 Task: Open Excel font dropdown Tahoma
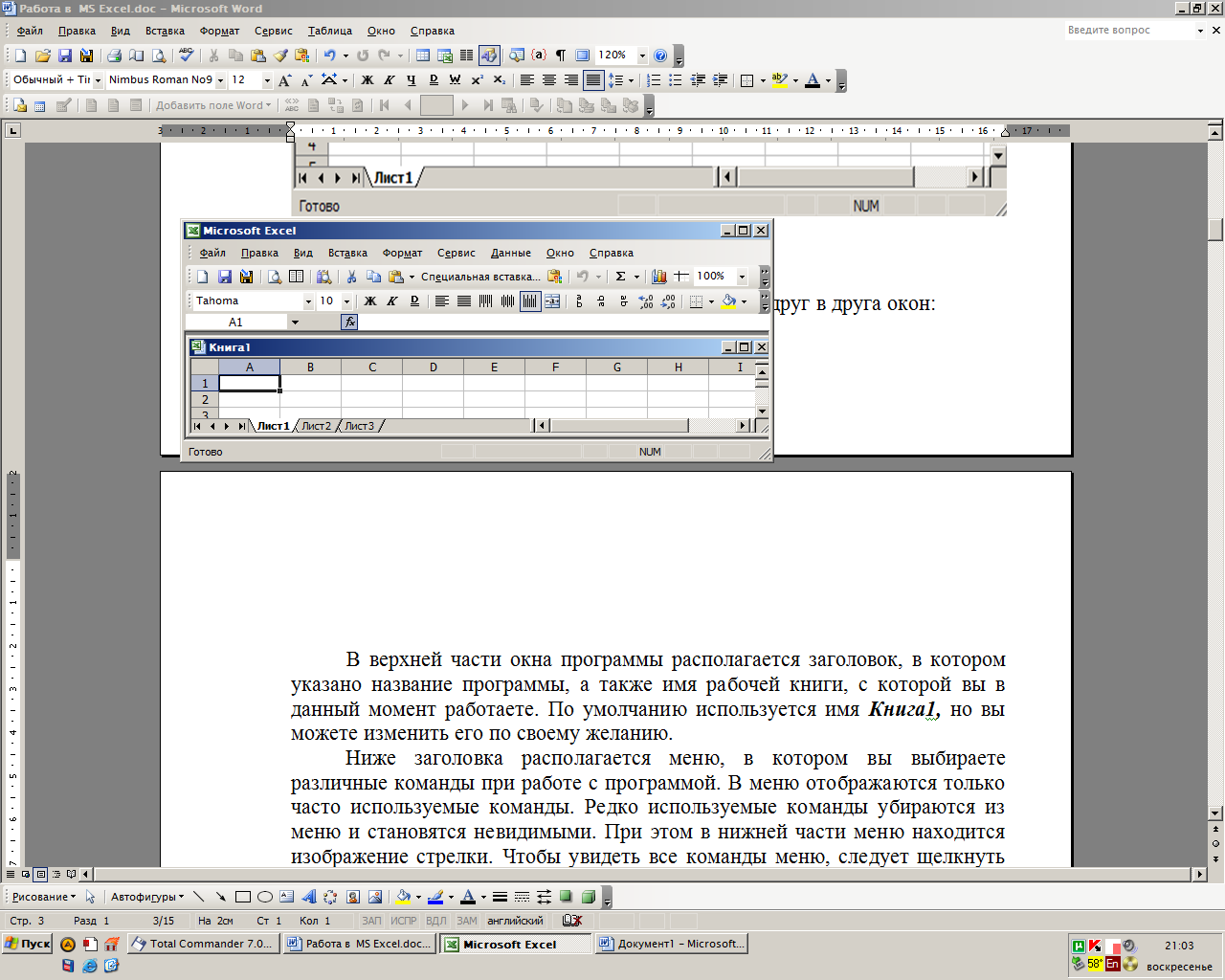[x=308, y=301]
